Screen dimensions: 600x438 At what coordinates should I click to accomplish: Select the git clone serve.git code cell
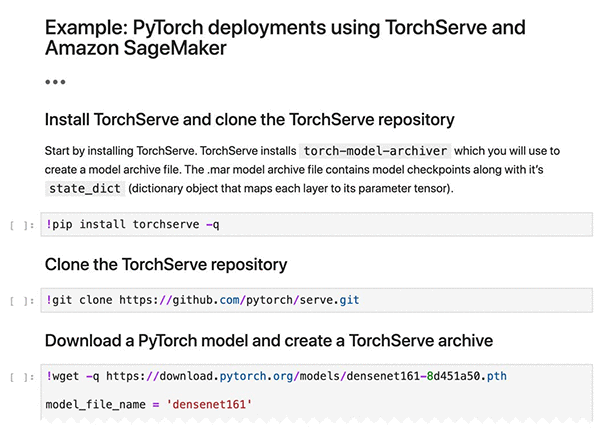tap(316, 300)
